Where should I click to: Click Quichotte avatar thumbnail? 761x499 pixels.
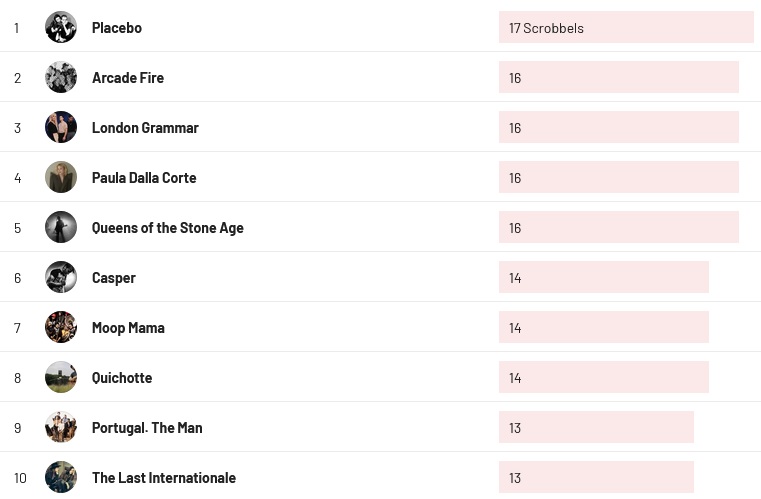pyautogui.click(x=61, y=378)
